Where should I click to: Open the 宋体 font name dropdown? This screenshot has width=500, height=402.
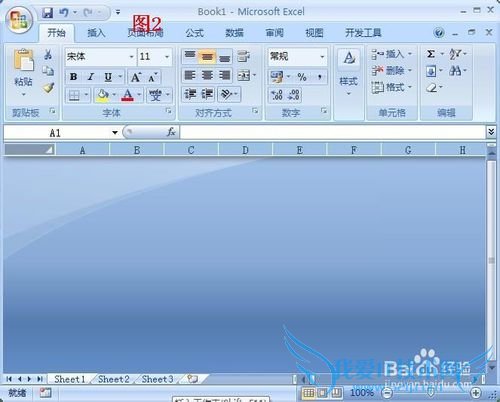[132, 57]
